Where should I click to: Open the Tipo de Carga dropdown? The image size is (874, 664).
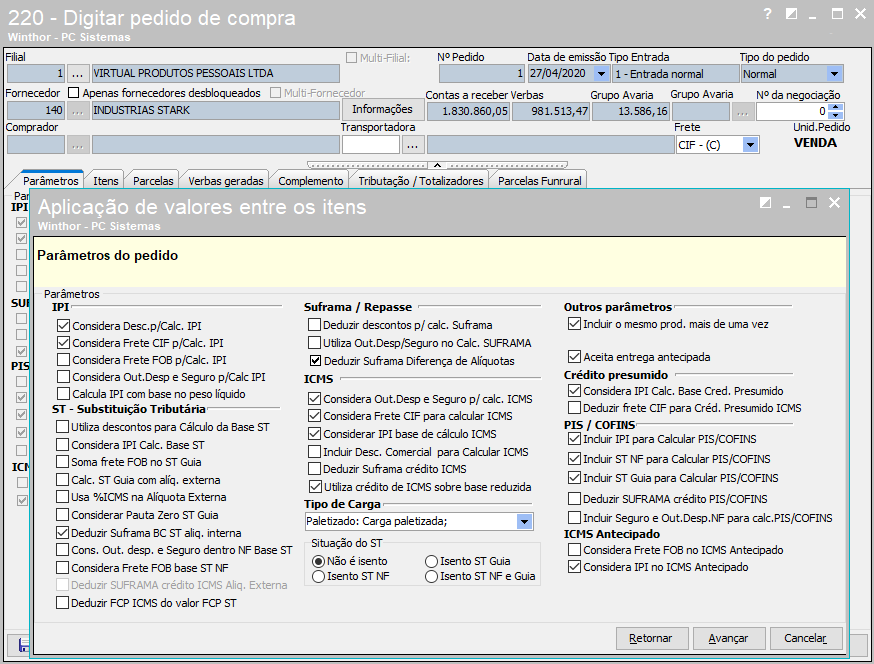click(x=524, y=522)
